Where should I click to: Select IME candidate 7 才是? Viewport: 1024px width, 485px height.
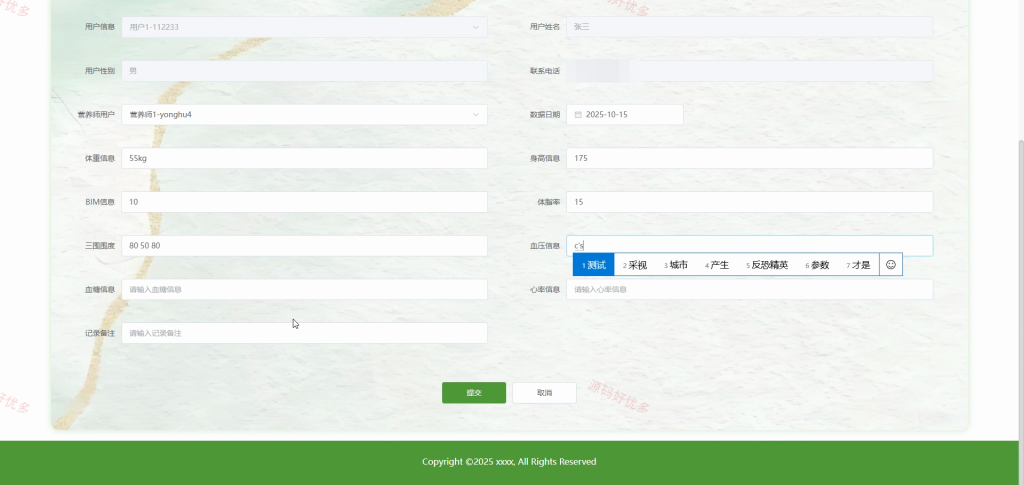[858, 265]
